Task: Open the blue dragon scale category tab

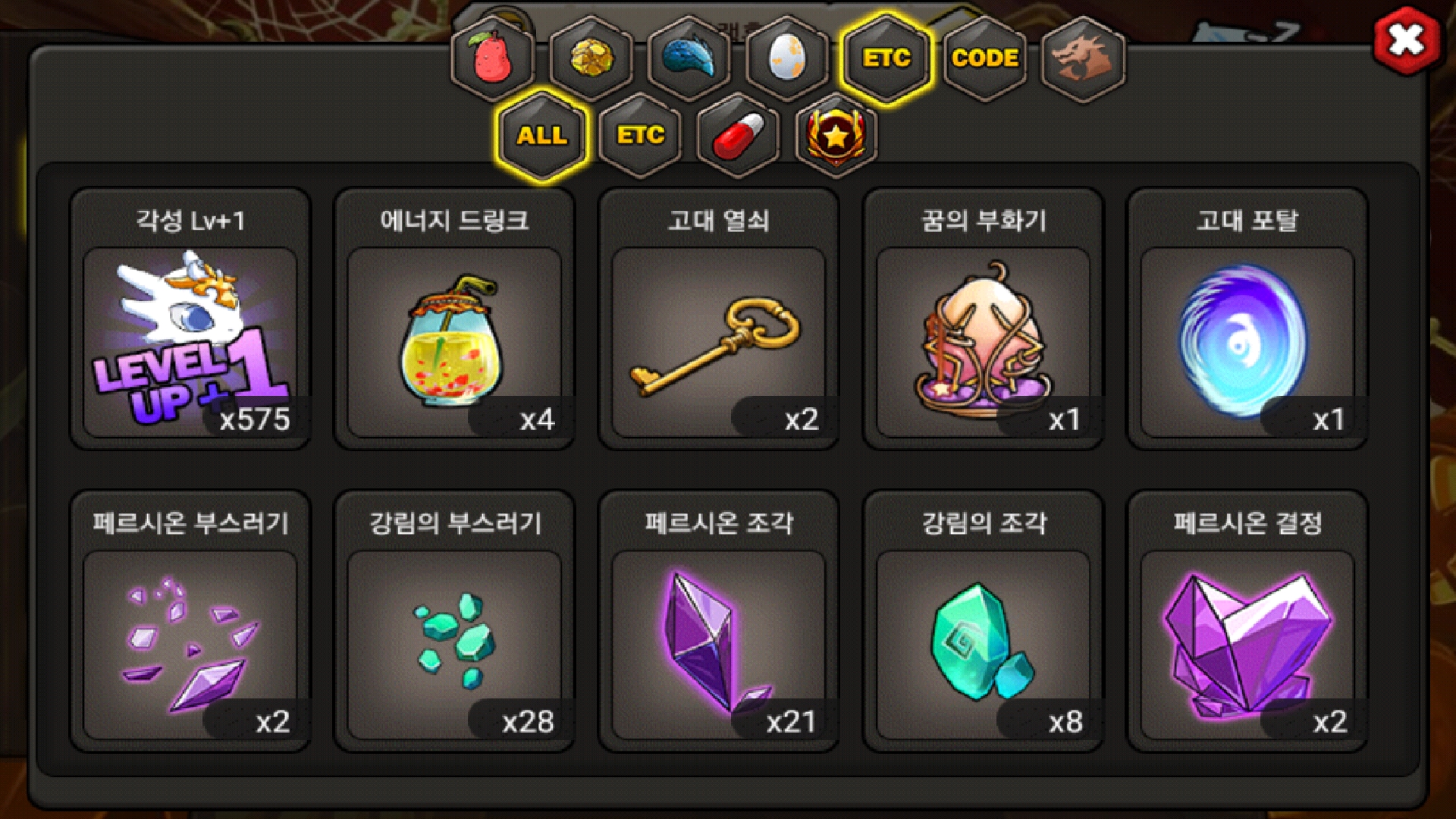Action: pos(689,58)
